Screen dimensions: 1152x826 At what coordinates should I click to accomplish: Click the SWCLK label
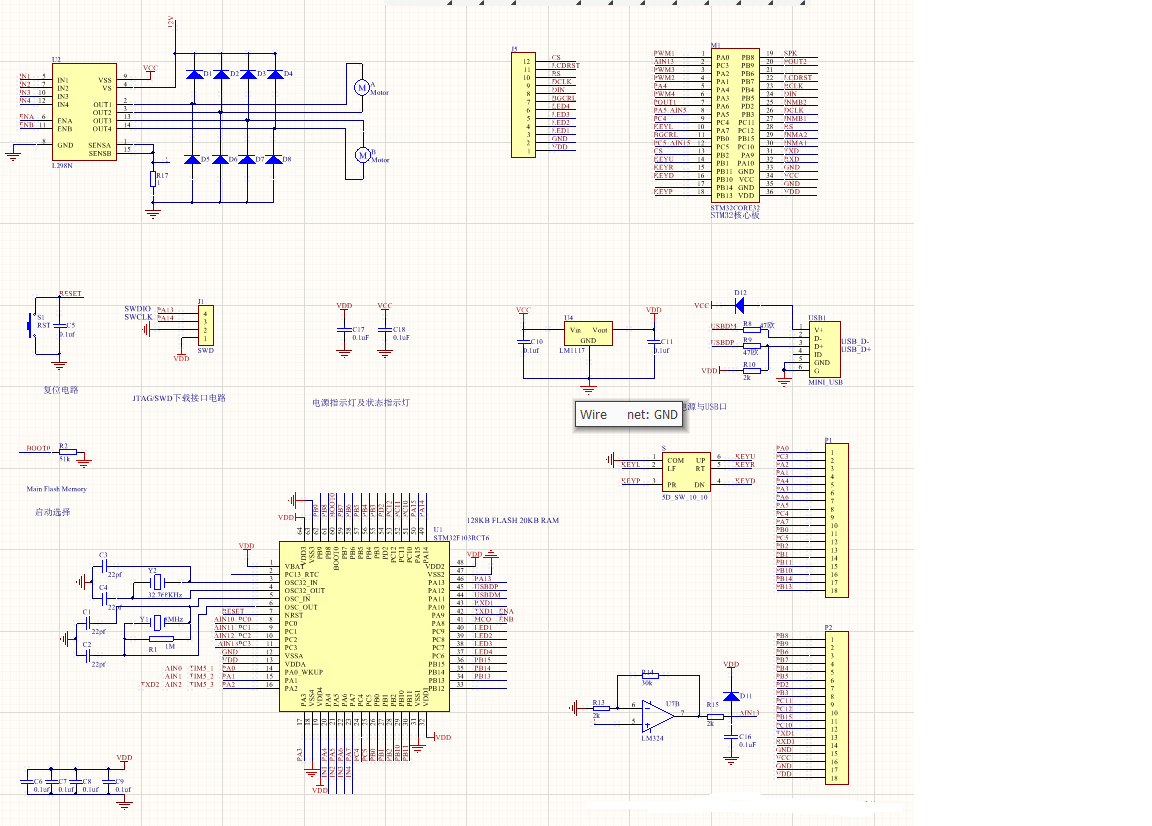click(138, 317)
